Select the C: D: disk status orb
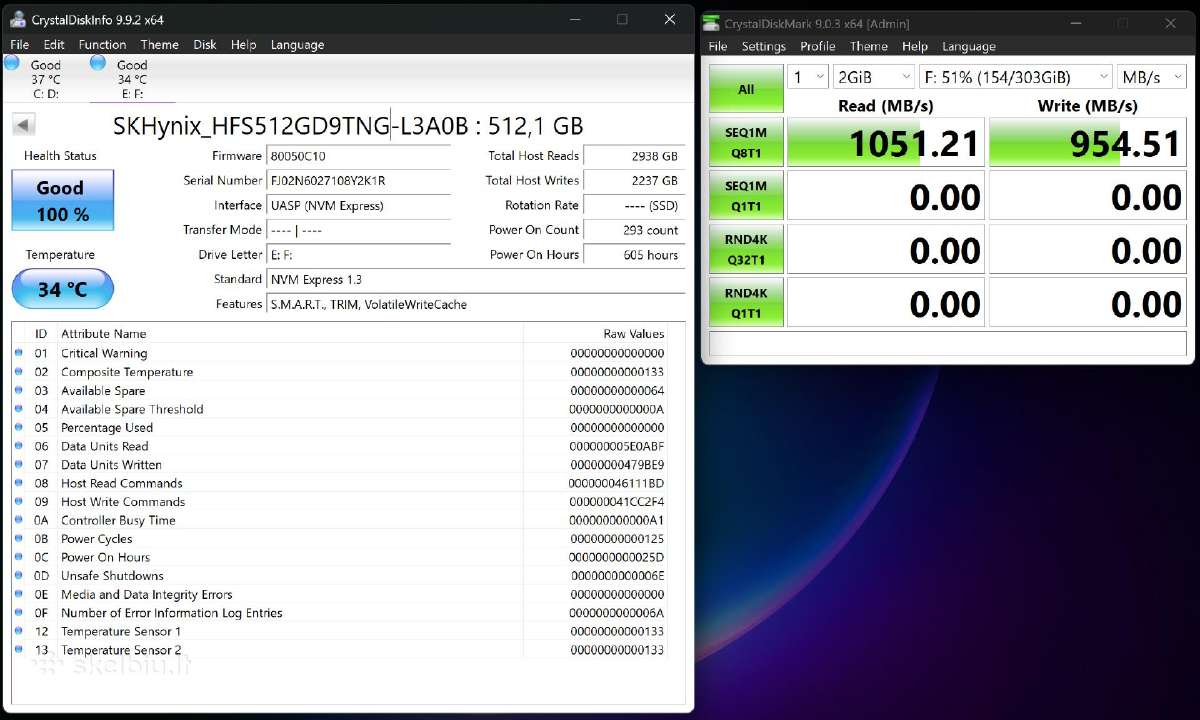 [x=12, y=63]
